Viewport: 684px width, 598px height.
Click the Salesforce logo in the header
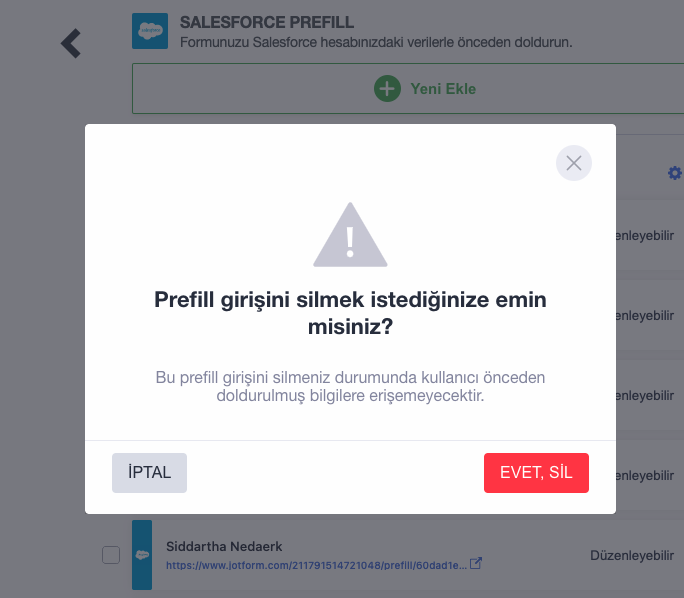point(150,31)
